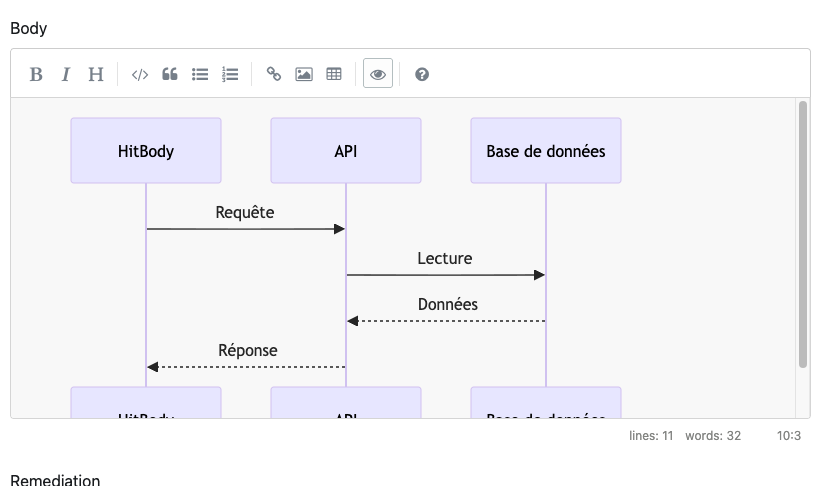Click the Requête message label
Viewport: 837px width, 486px height.
click(x=245, y=213)
